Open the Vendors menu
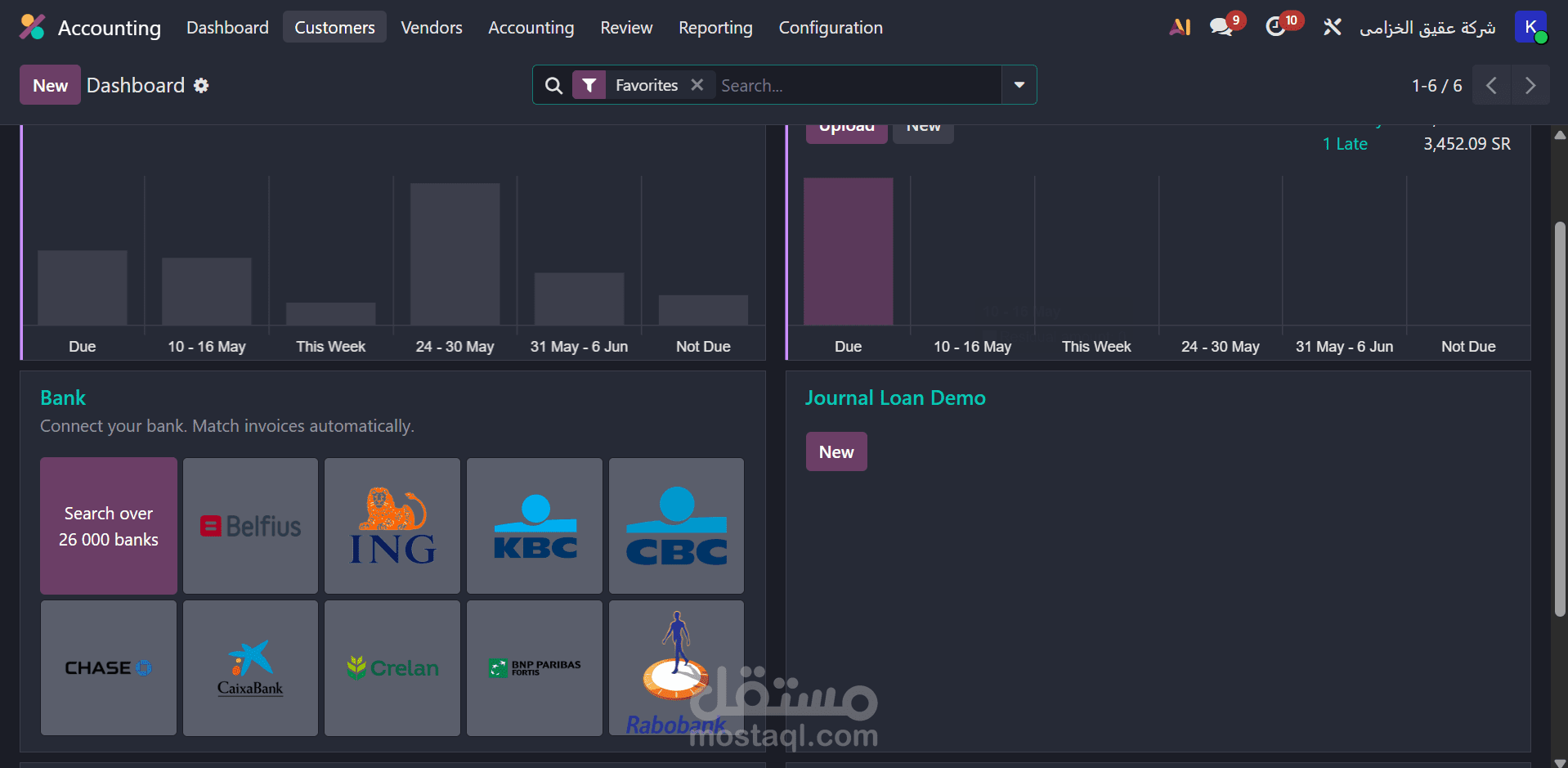Viewport: 1568px width, 768px height. 432,27
